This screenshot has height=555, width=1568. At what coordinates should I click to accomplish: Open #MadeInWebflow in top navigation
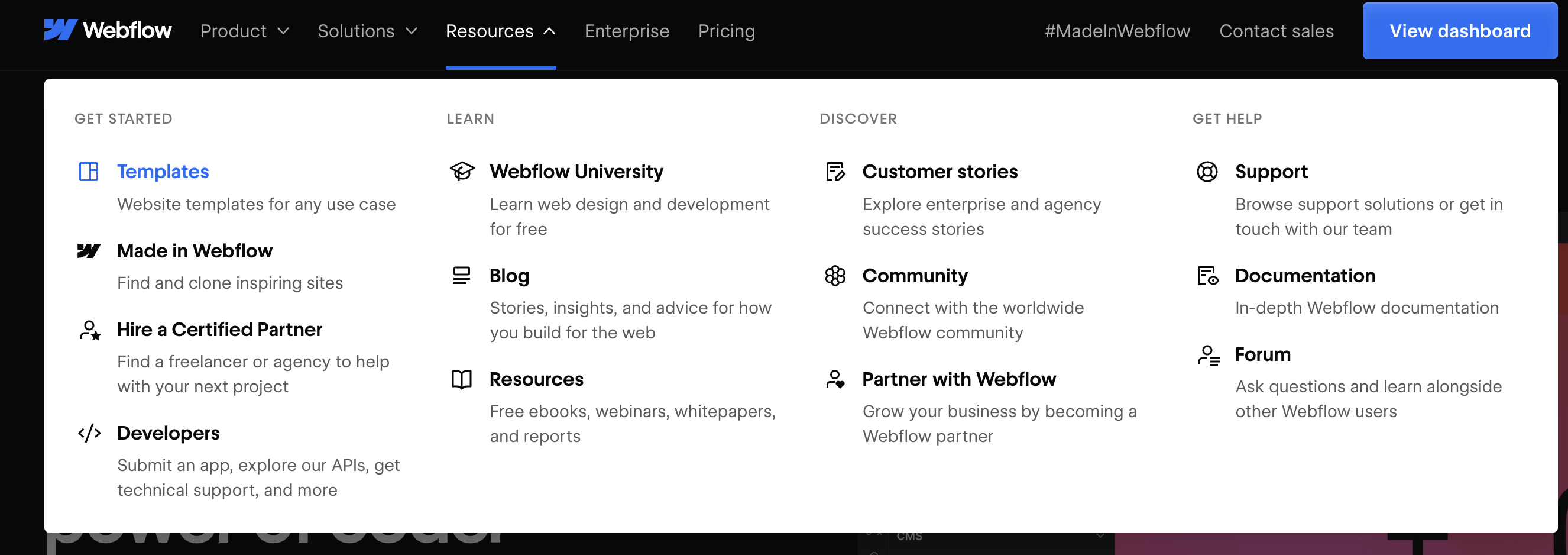(x=1117, y=31)
